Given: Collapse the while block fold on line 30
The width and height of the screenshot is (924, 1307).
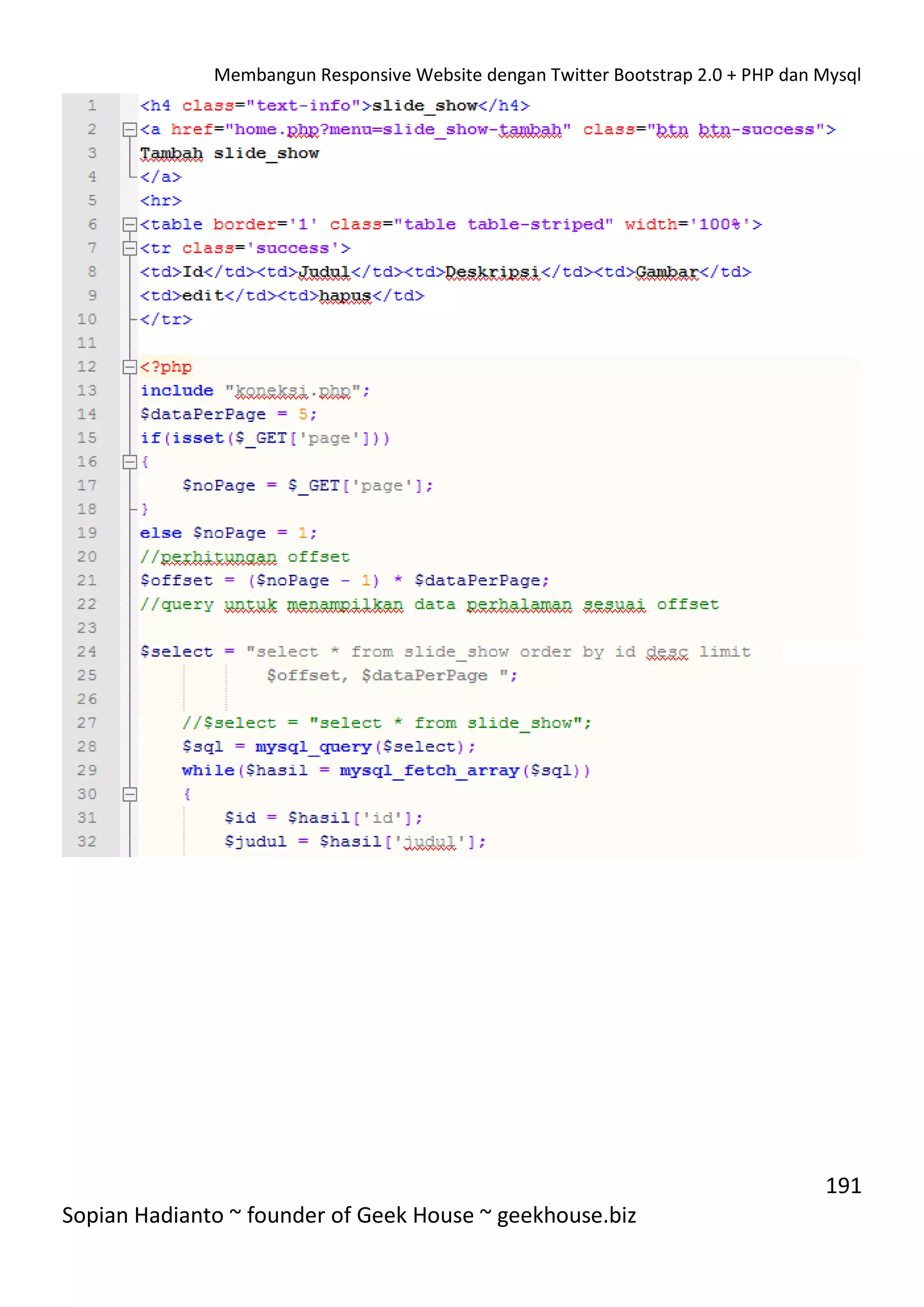Looking at the screenshot, I should coord(130,794).
